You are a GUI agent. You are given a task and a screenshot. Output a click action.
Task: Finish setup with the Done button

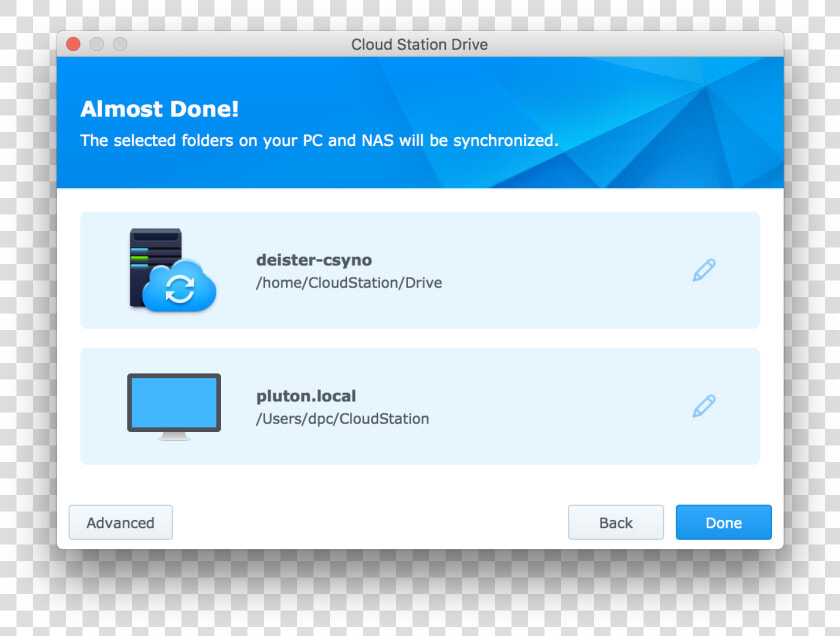pos(724,522)
